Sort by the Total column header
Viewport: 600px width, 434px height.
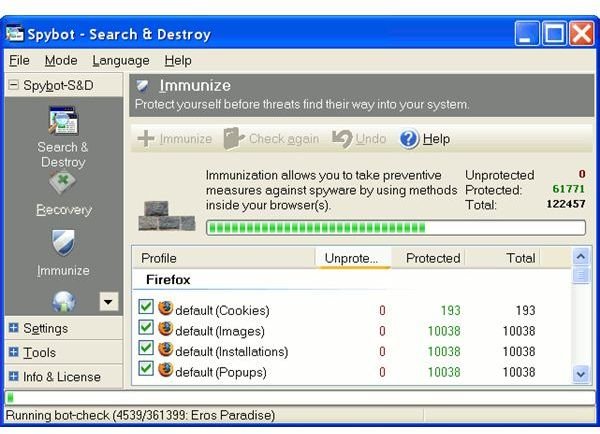(502, 258)
